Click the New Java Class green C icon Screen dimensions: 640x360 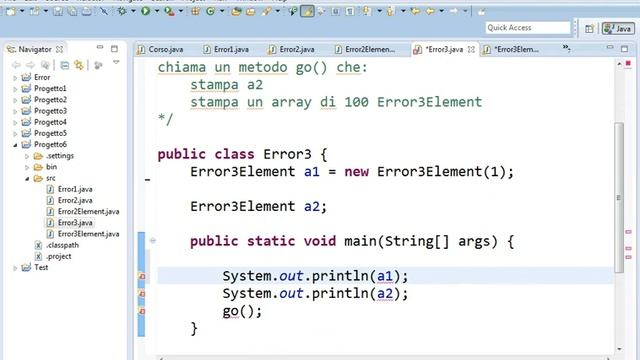pyautogui.click(x=211, y=11)
